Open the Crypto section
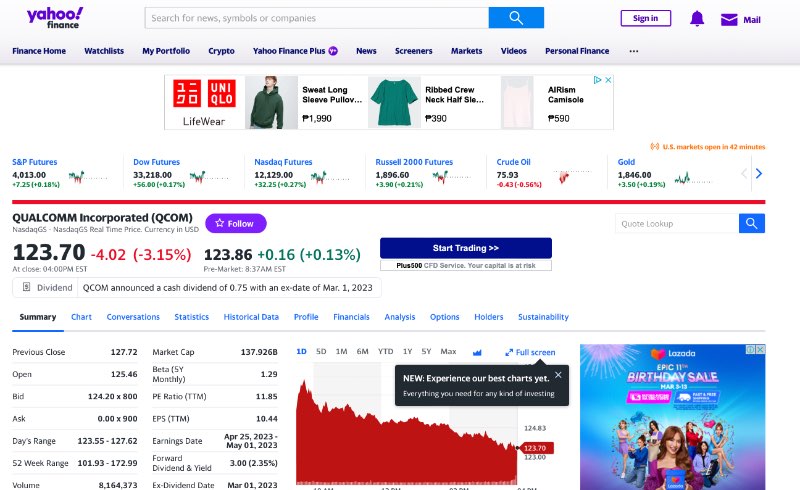This screenshot has width=800, height=490. pos(221,51)
